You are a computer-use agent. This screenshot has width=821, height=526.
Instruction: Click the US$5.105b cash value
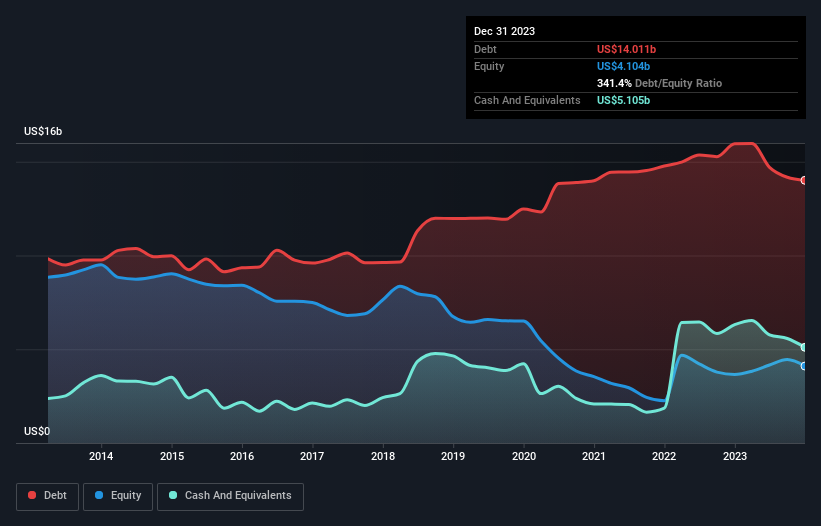pyautogui.click(x=623, y=100)
